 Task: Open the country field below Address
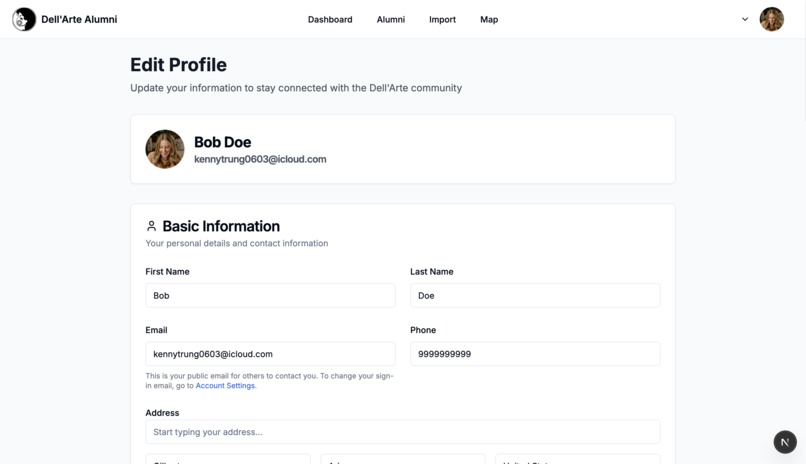[578, 459]
